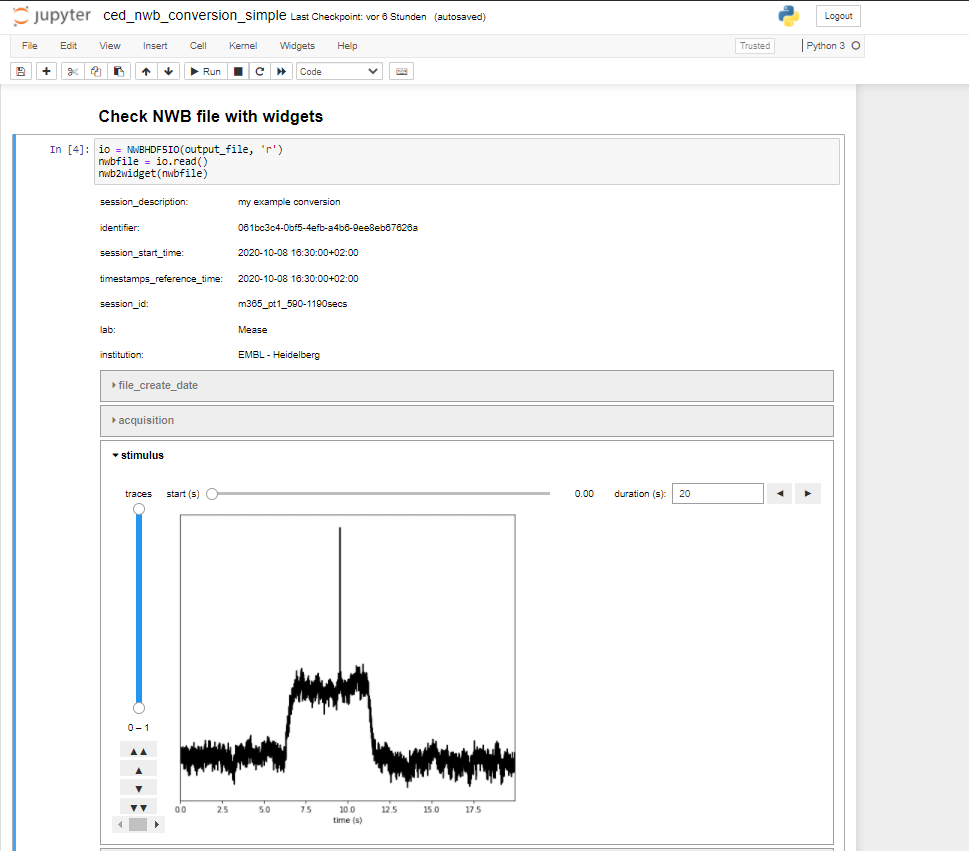969x851 pixels.
Task: Click the single up arrow traces button
Action: click(138, 770)
